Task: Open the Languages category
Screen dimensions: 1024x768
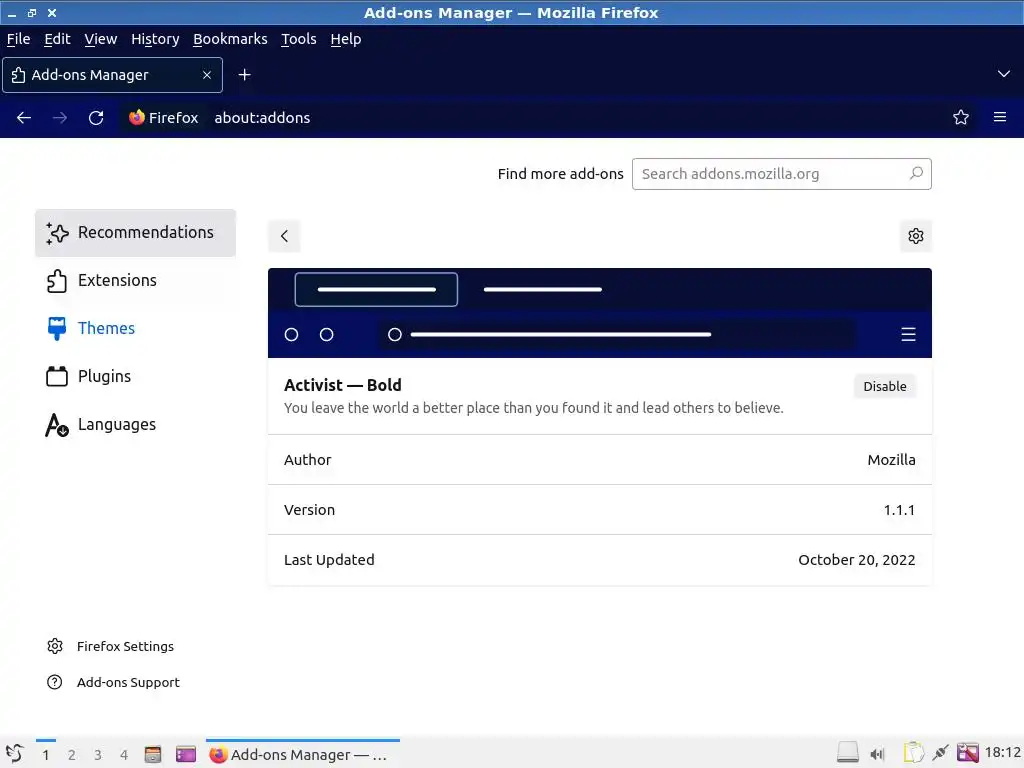Action: [135, 424]
